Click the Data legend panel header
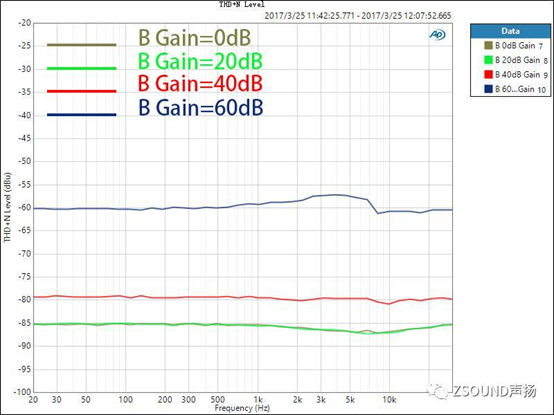This screenshot has height=415, width=554. pos(510,31)
